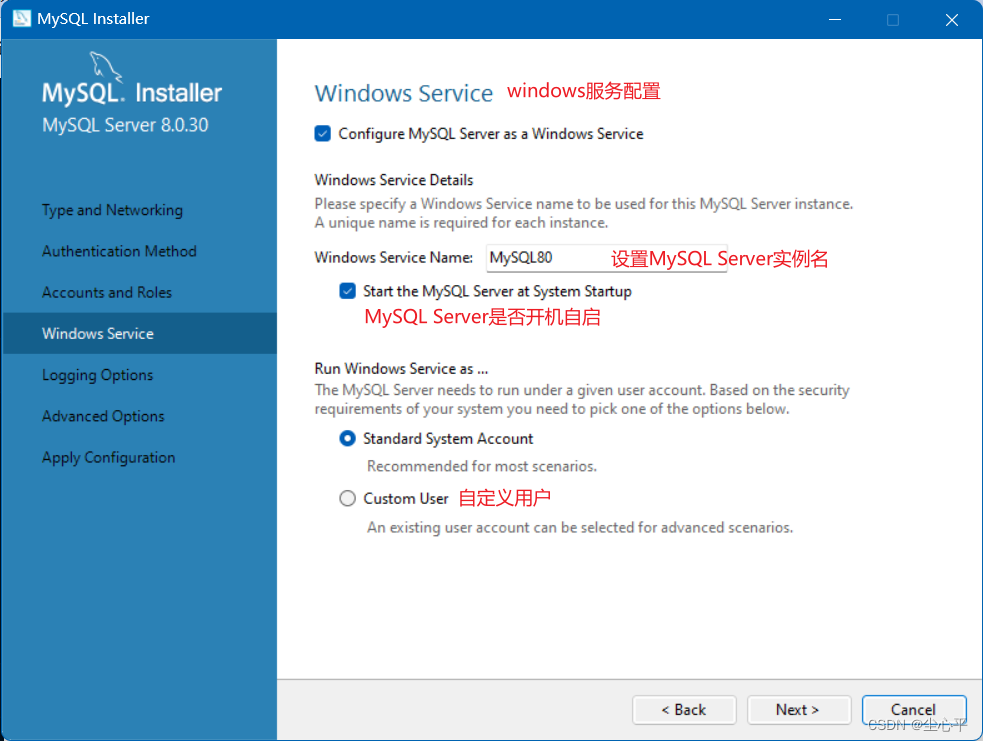Select Standard System Account radio button
983x741 pixels.
[347, 438]
